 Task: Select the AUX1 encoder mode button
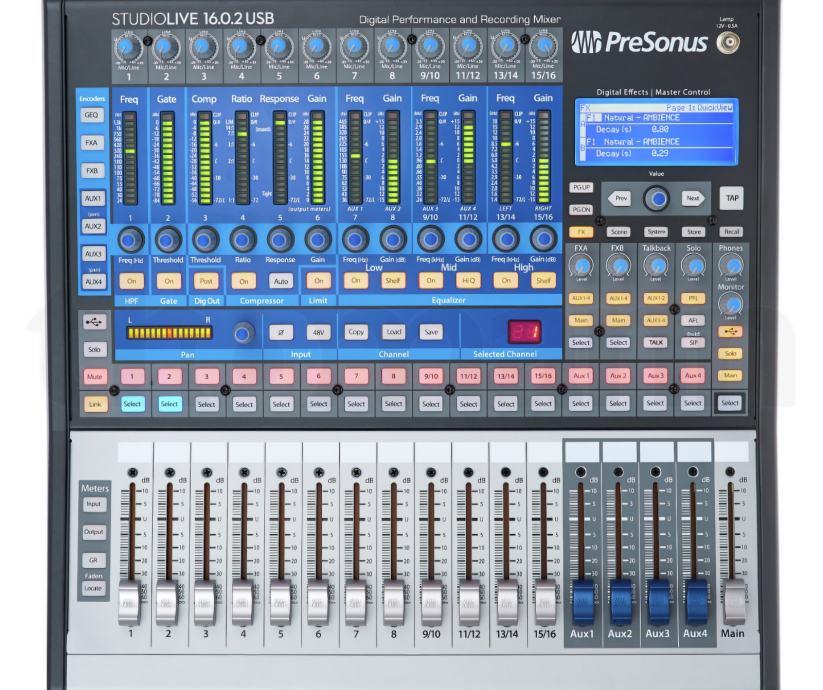point(92,198)
